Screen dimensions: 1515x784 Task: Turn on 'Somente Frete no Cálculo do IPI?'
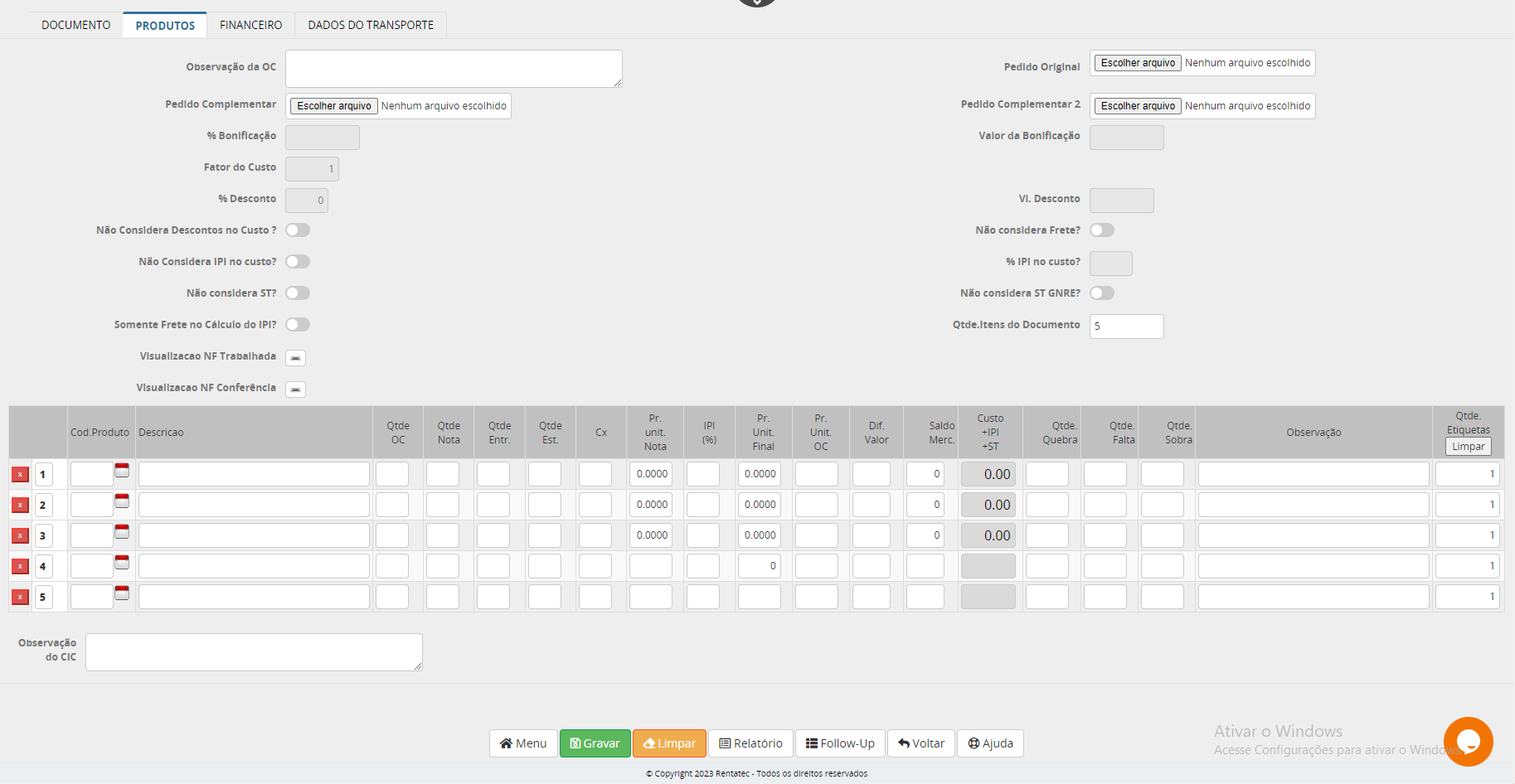298,325
